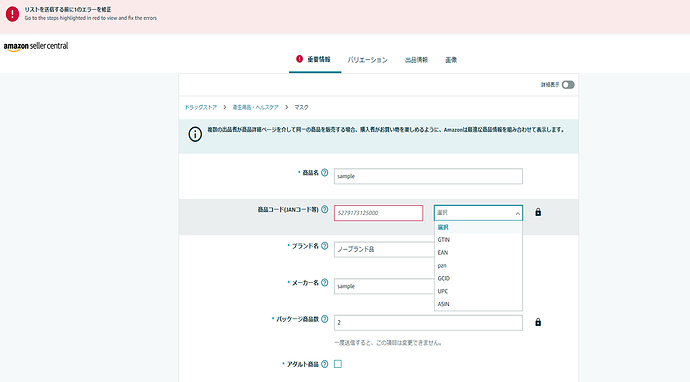Open ドラッグストア breadcrumb link
This screenshot has width=690, height=382.
(201, 107)
